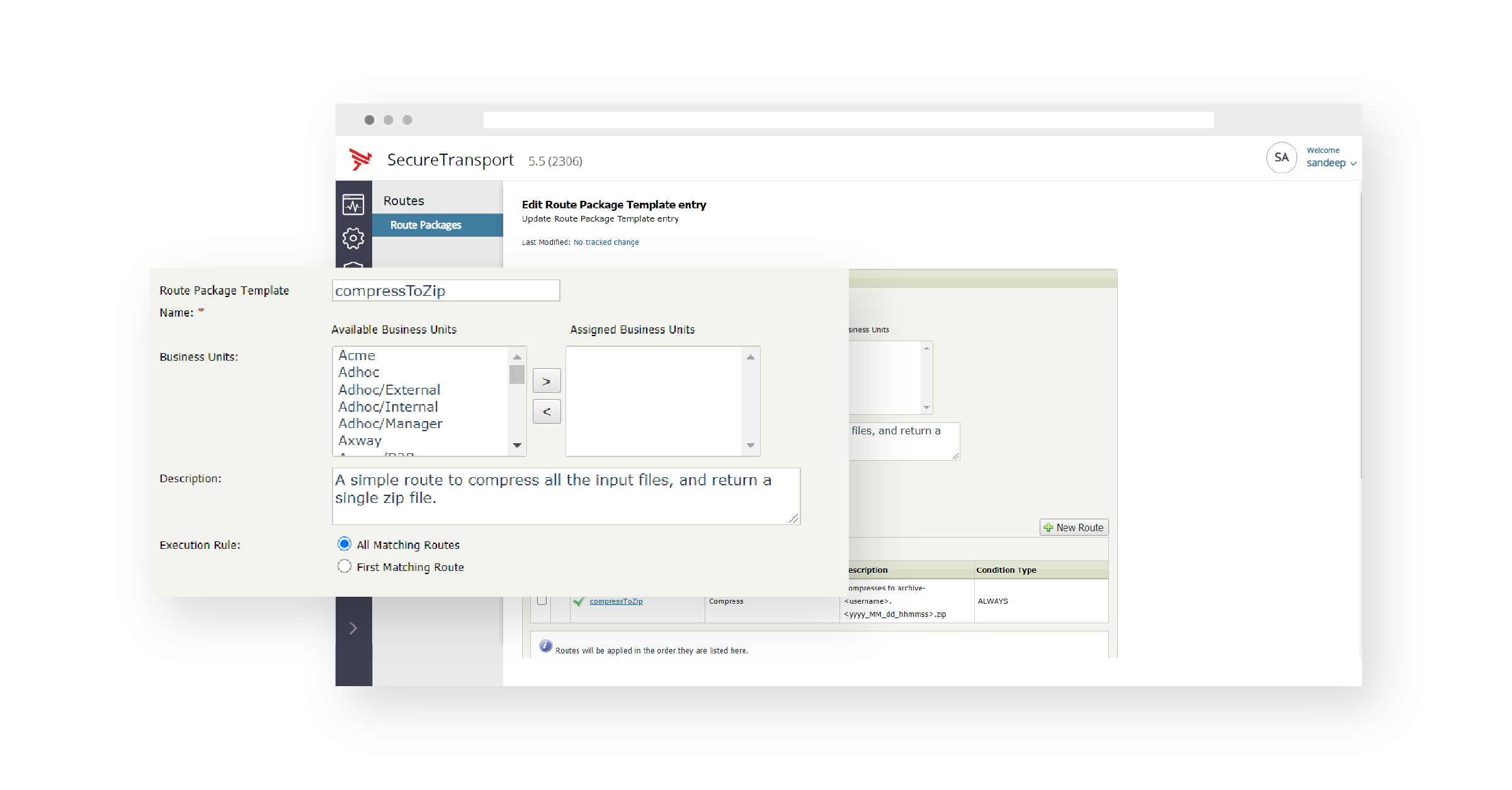The image size is (1512, 790).
Task: Open the settings gear icon in the sidebar
Action: click(353, 238)
